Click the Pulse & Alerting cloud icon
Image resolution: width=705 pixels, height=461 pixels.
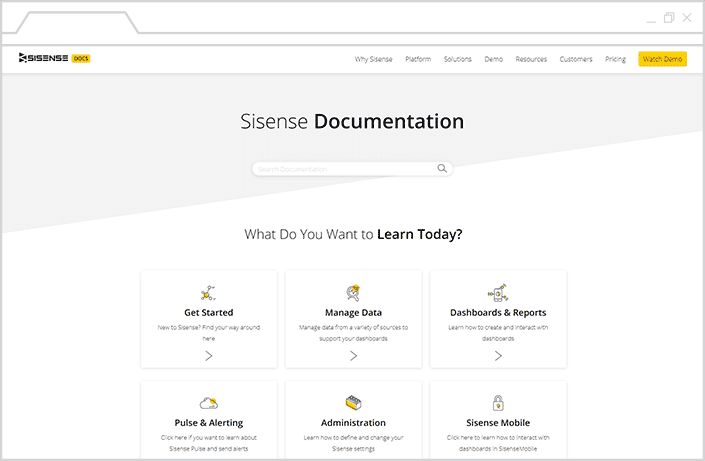coord(209,403)
